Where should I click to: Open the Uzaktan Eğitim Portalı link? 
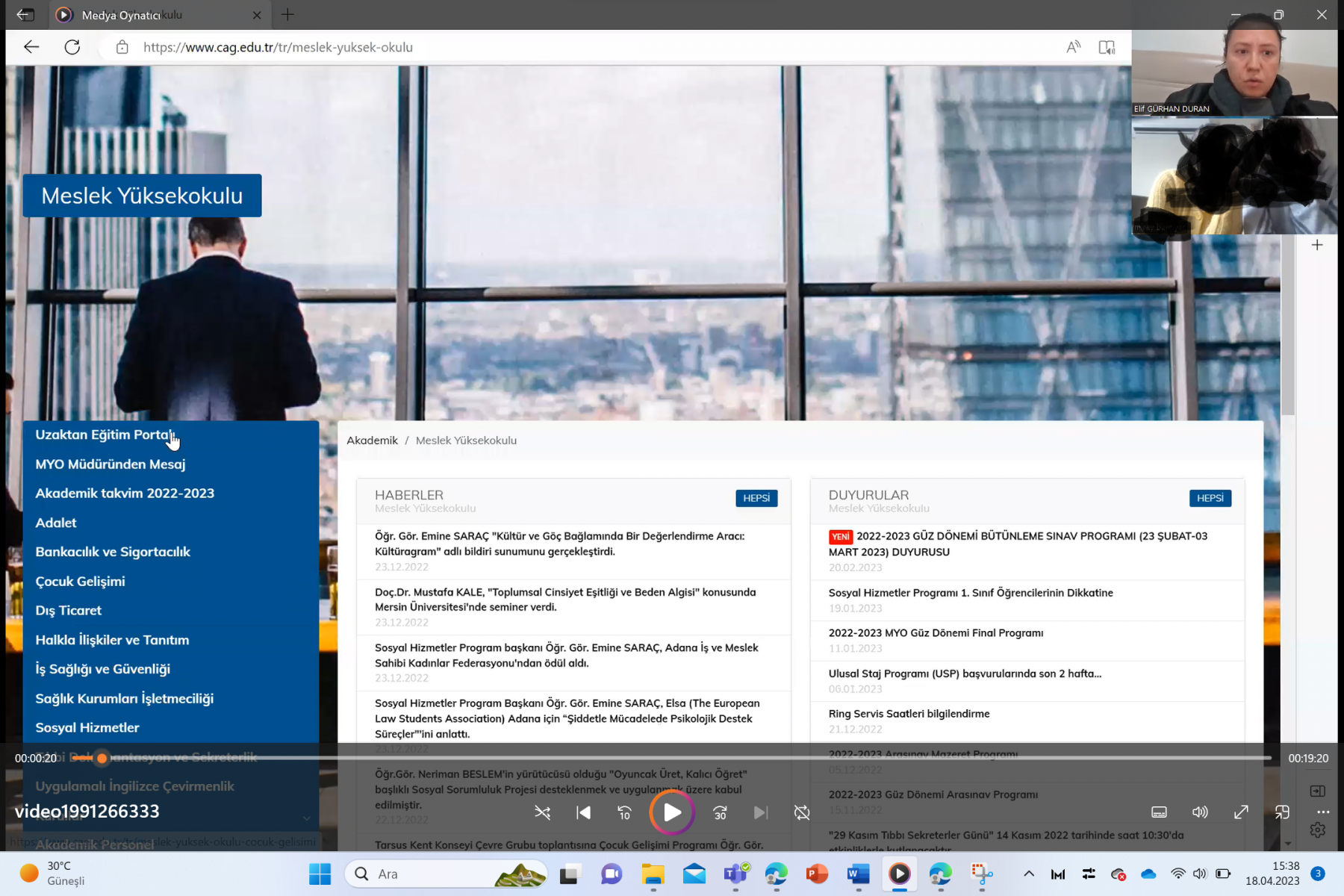pos(104,435)
